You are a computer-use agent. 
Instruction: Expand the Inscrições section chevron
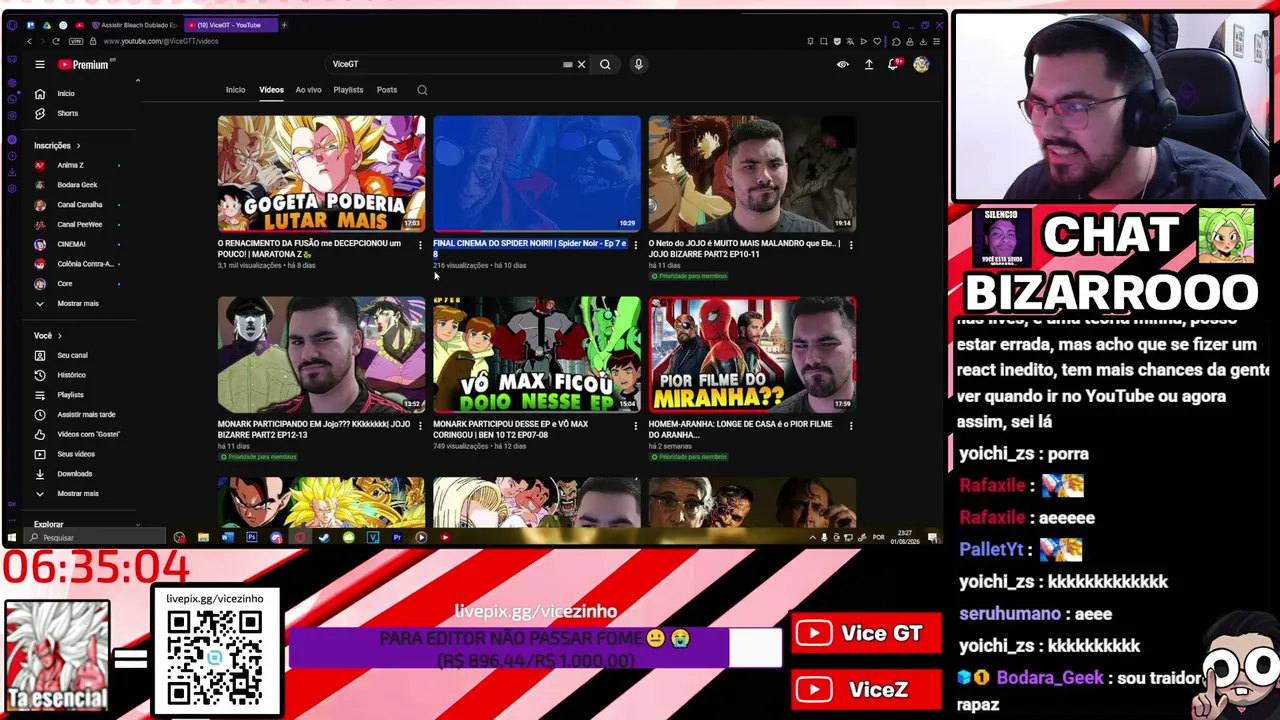coord(78,146)
